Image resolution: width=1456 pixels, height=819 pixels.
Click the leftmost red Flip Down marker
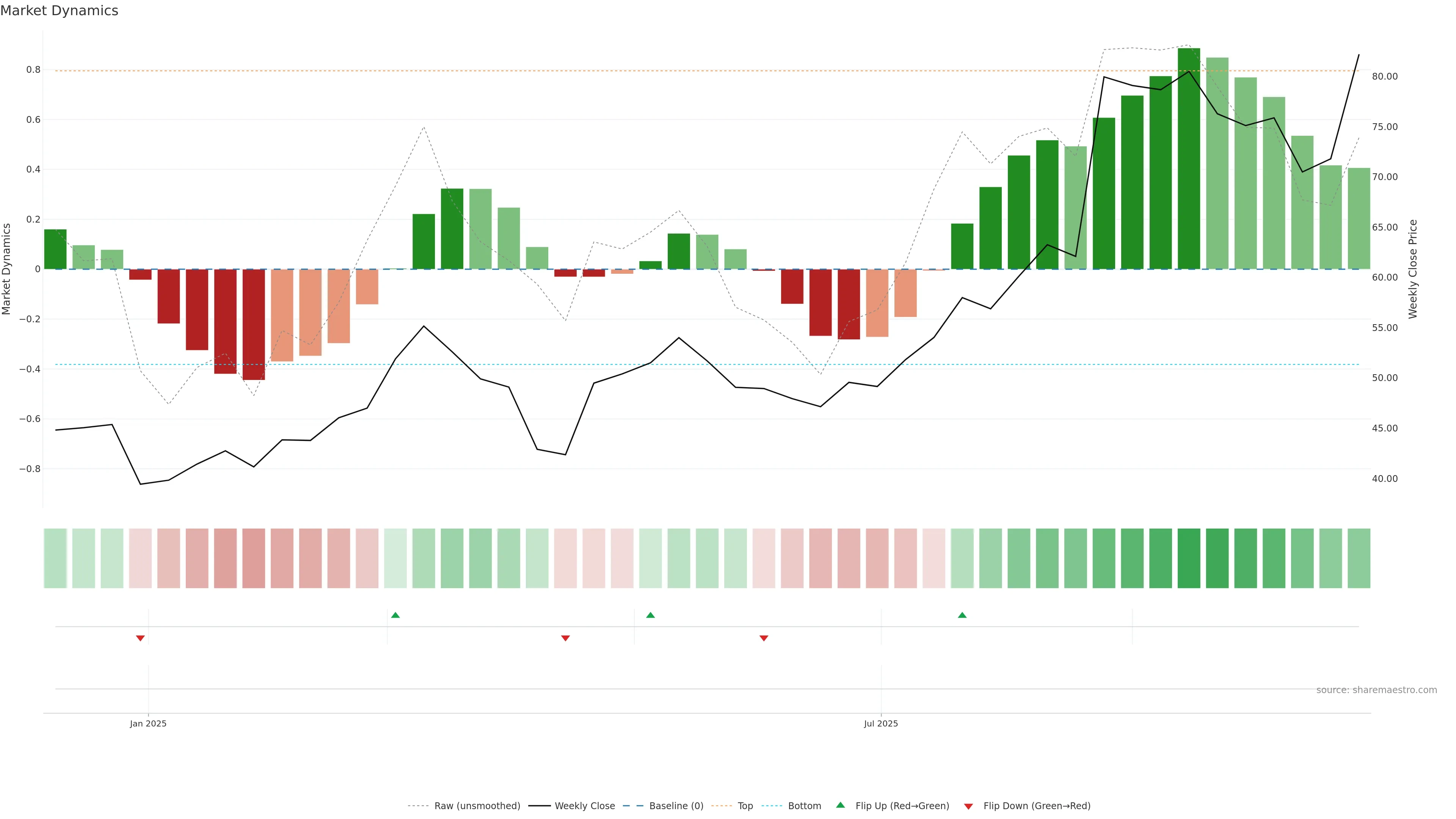pyautogui.click(x=140, y=638)
